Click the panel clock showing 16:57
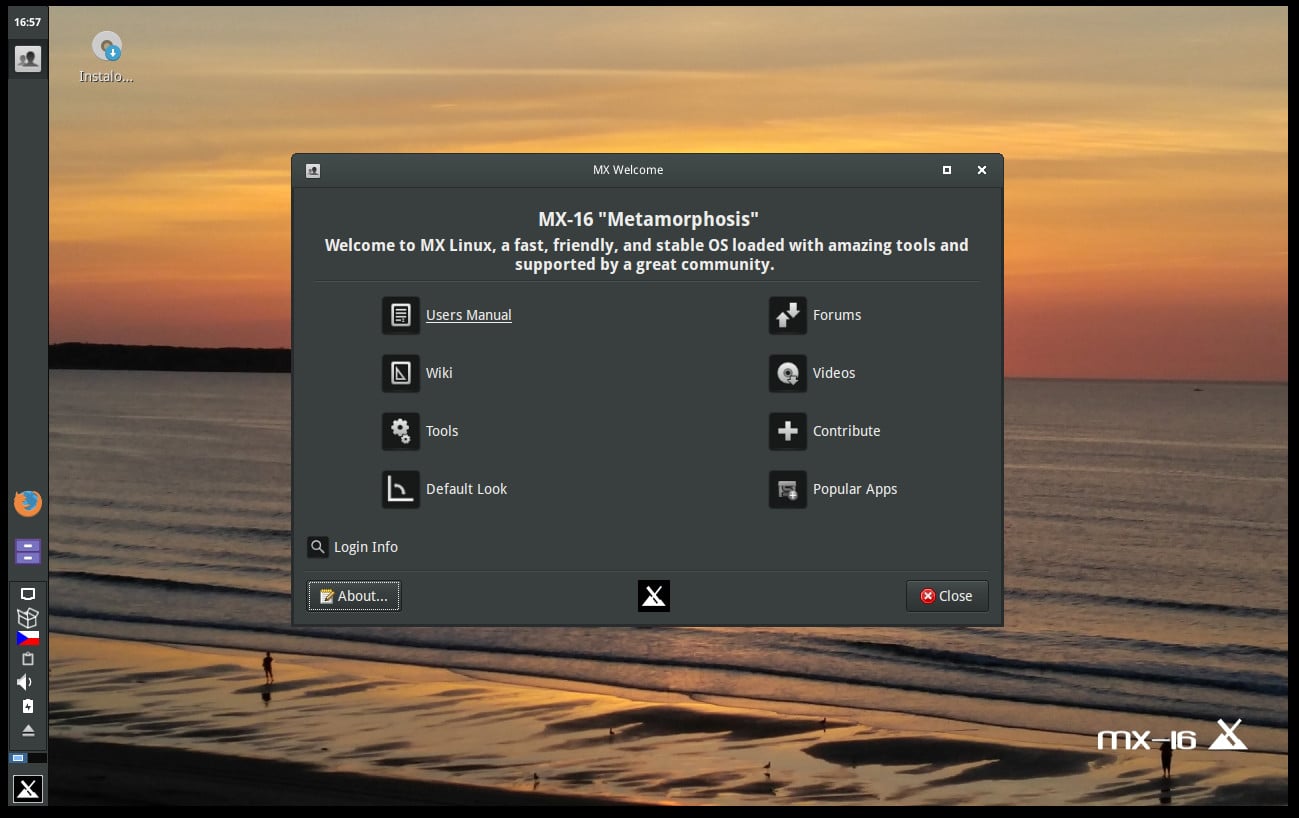1299x818 pixels. 28,22
